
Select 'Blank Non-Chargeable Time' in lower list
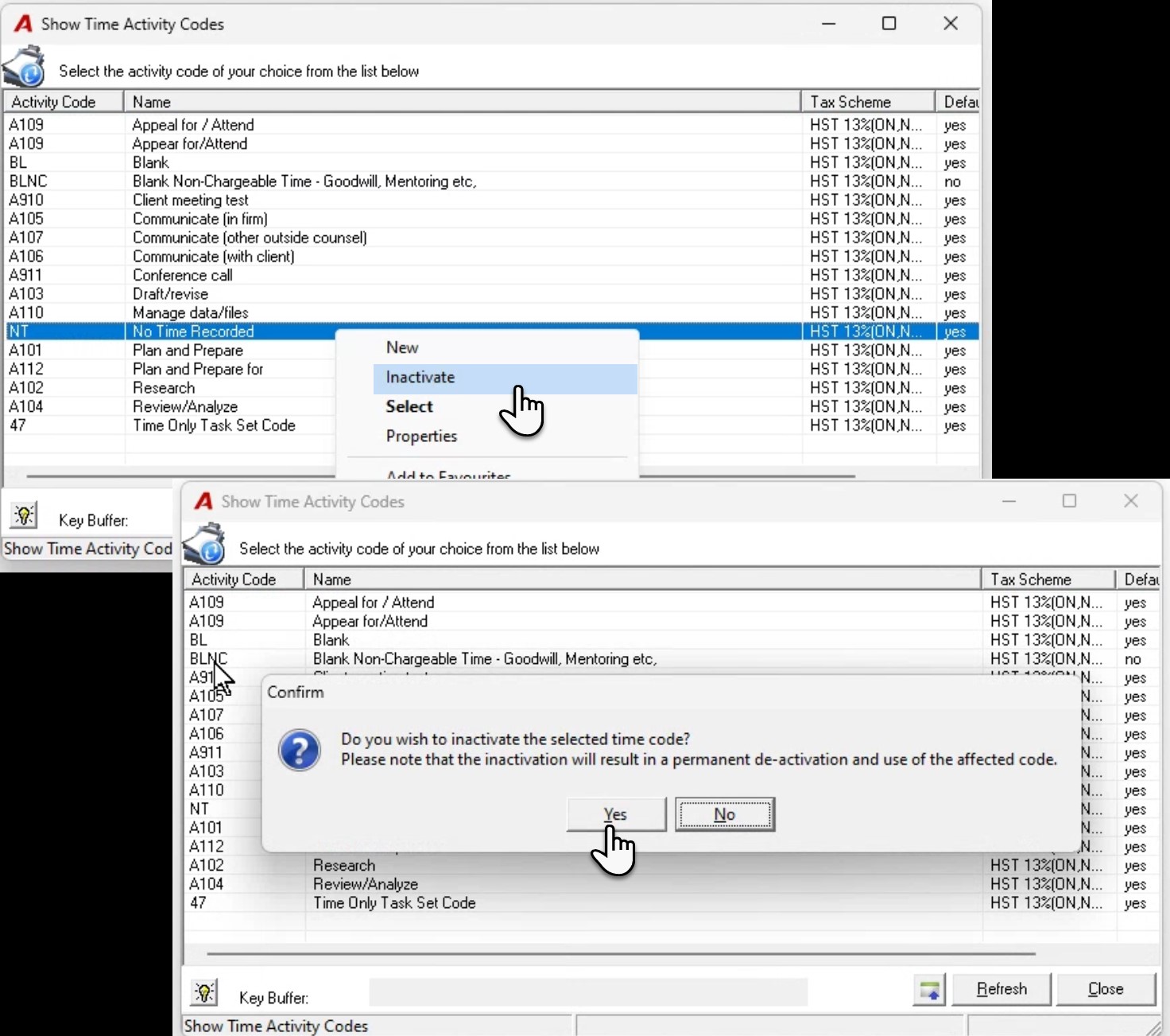click(672, 659)
